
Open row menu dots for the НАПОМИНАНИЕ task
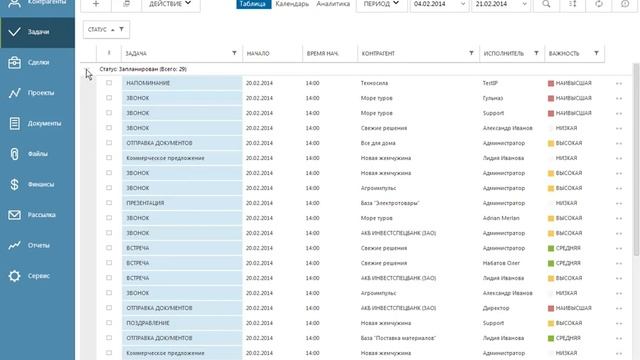pyautogui.click(x=619, y=83)
